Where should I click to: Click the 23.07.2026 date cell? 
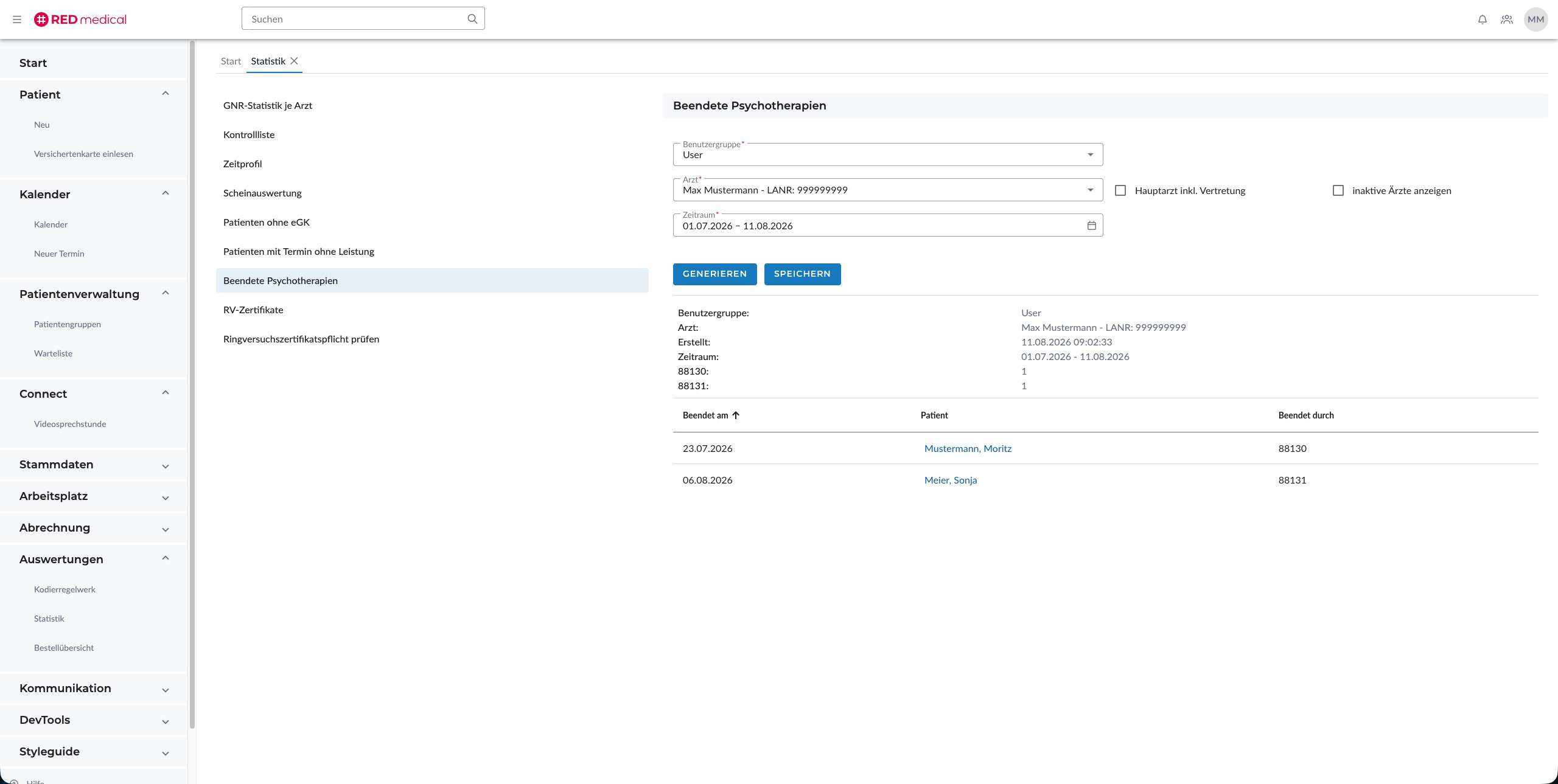[x=707, y=448]
